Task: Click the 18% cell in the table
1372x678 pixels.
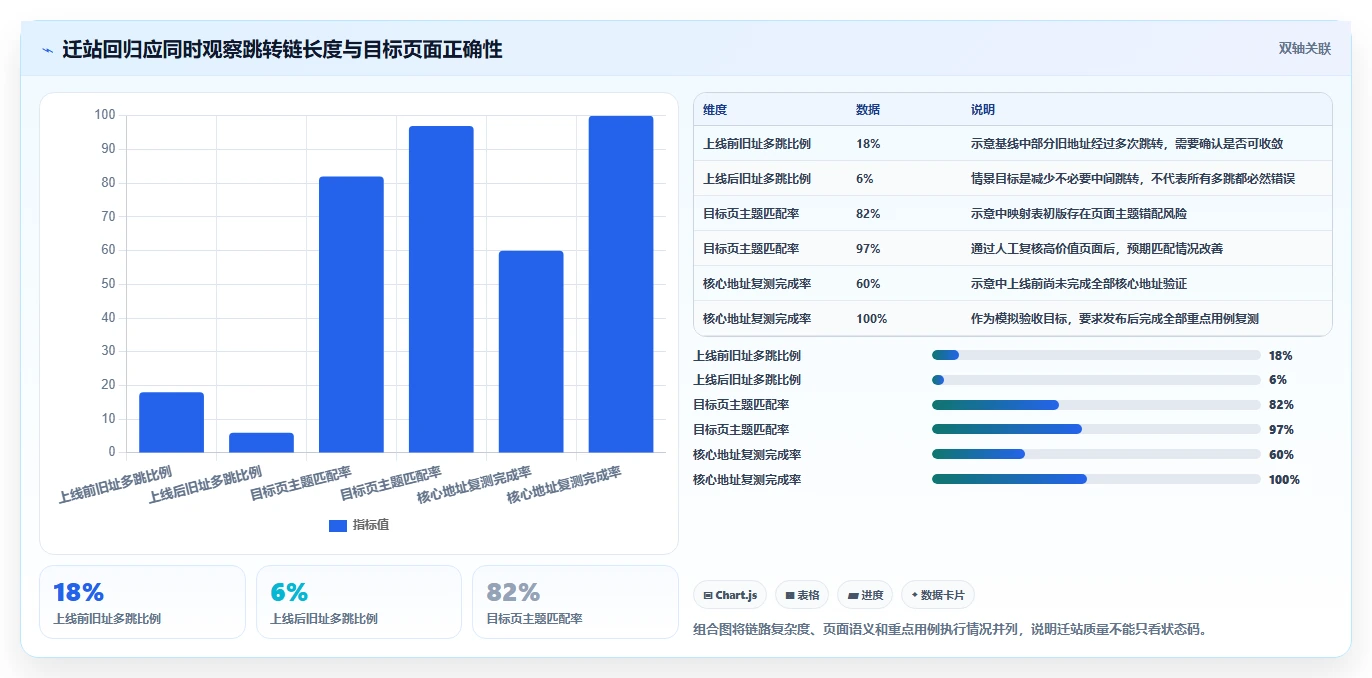Action: tap(868, 144)
